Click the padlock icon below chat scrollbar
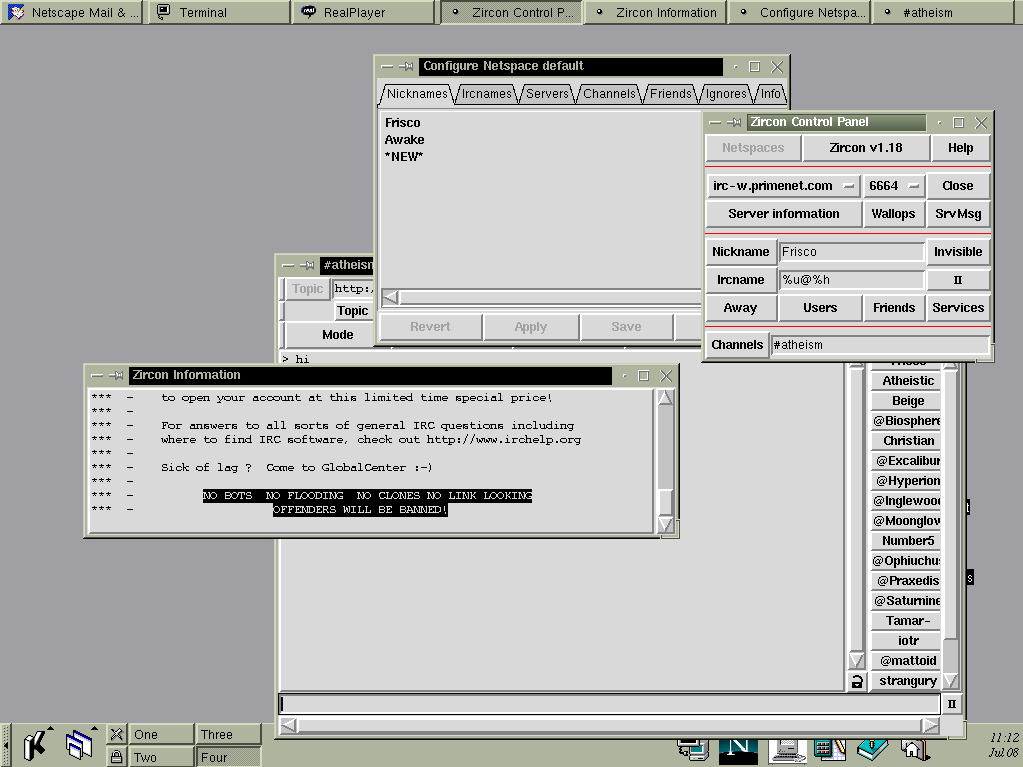 [x=857, y=681]
